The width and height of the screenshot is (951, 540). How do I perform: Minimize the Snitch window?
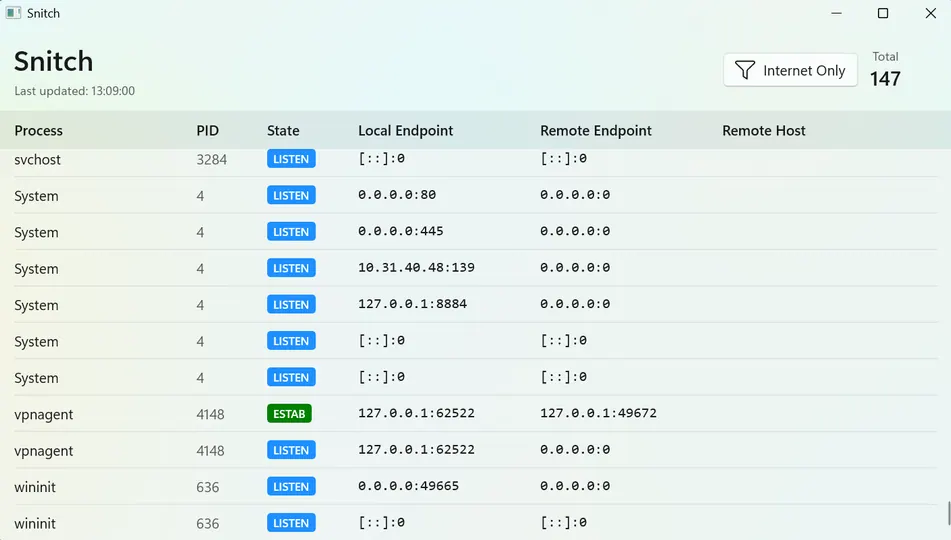836,13
